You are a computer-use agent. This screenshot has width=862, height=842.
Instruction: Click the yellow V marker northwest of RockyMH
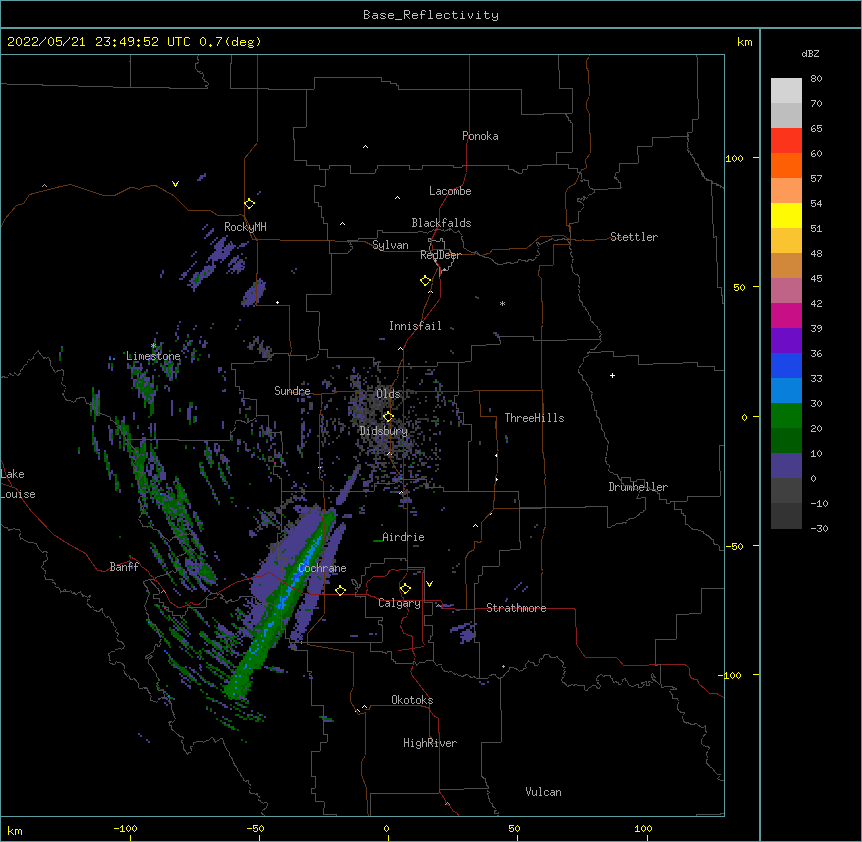pos(175,184)
